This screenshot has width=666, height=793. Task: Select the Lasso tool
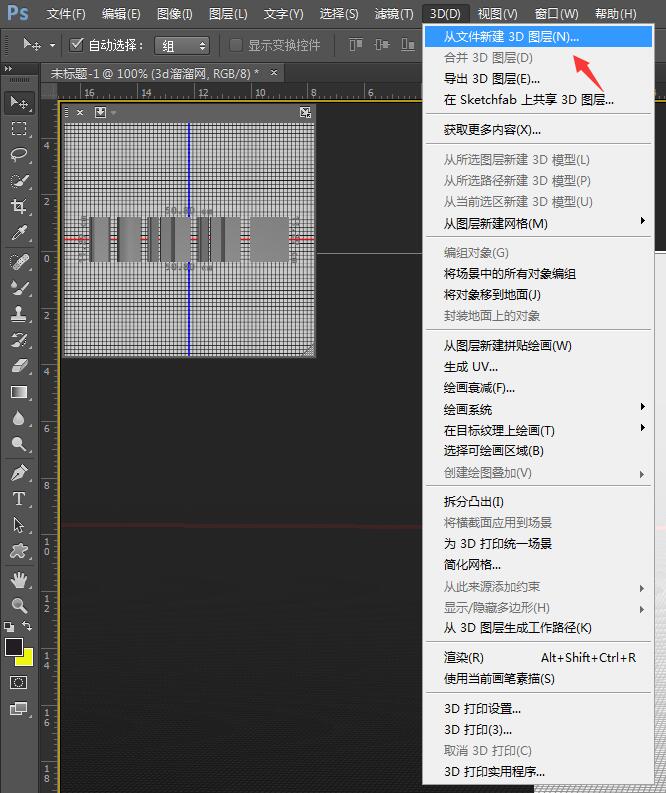(19, 154)
